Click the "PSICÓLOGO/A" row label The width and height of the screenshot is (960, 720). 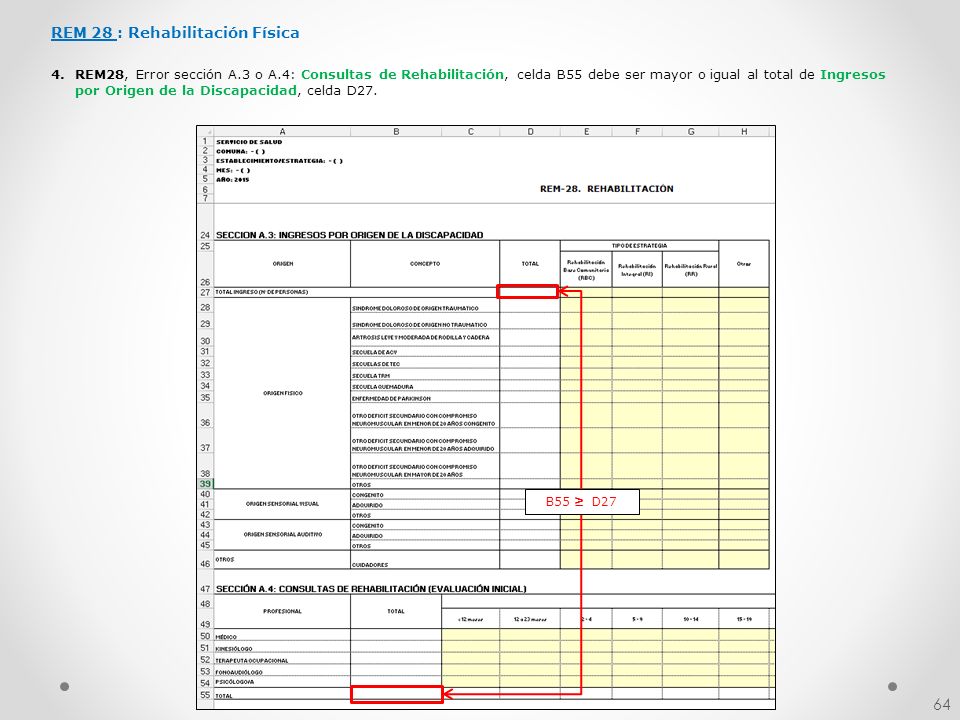pos(234,682)
